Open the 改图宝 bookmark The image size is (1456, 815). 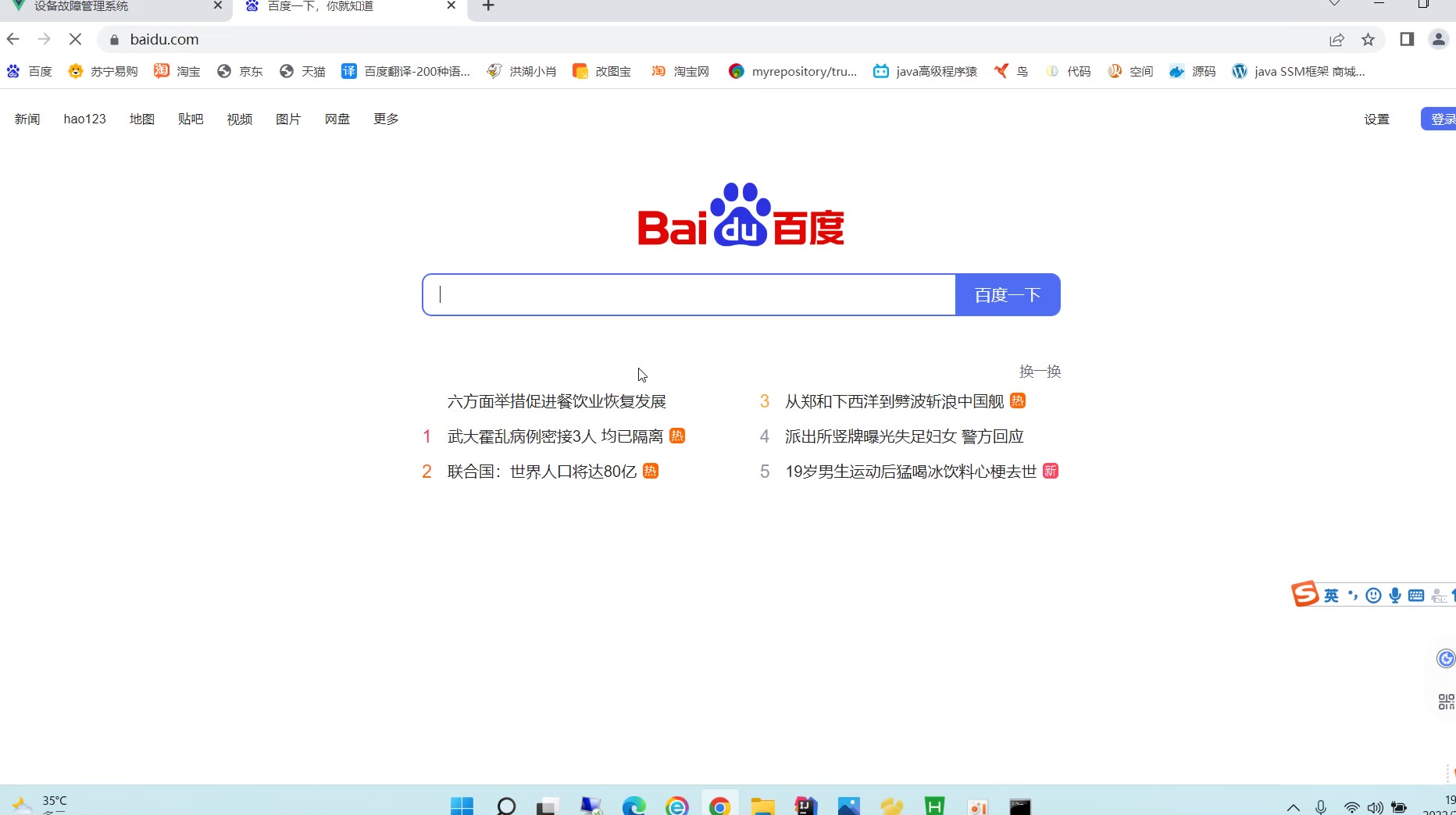tap(601, 71)
